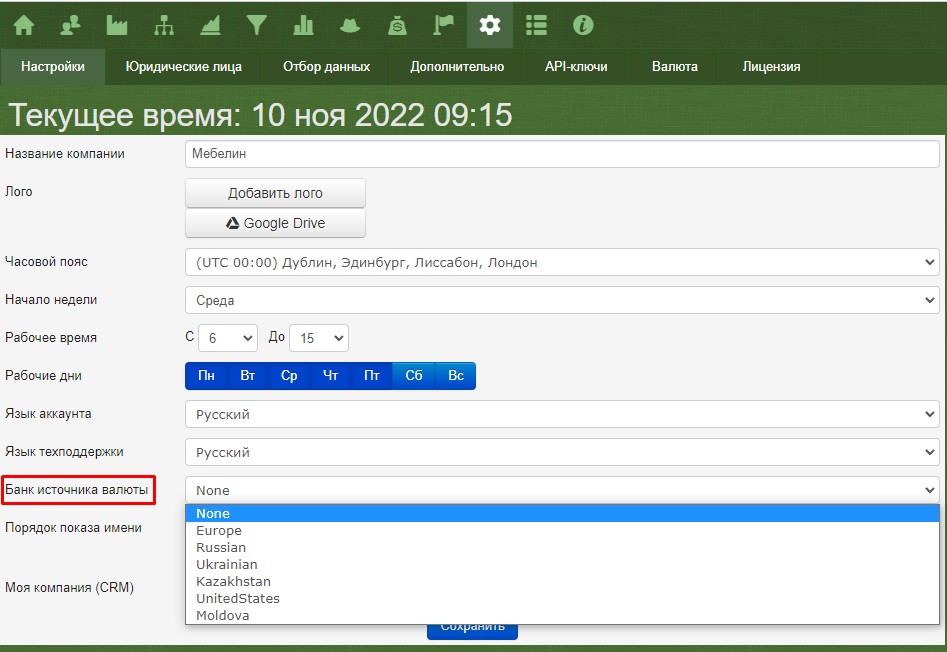The width and height of the screenshot is (947, 652).
Task: Open the Начало недели dropdown
Action: [562, 301]
